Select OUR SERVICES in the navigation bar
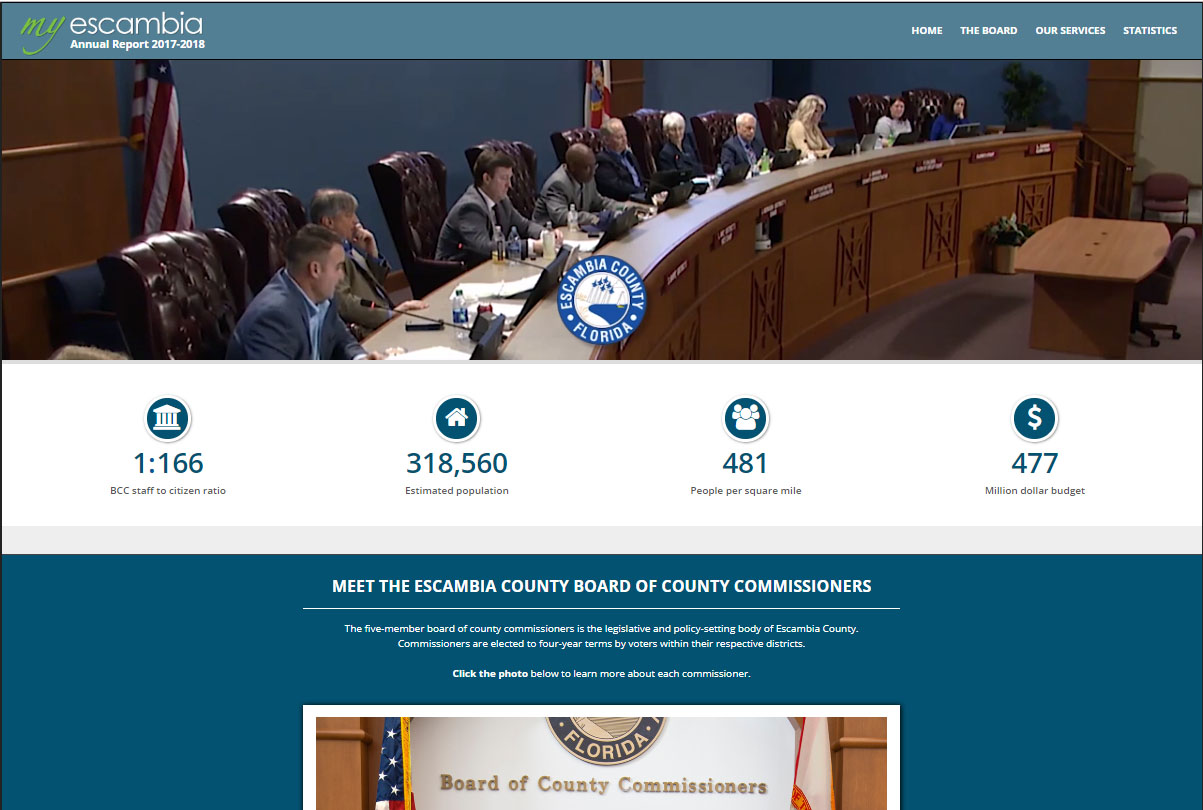1203x810 pixels. point(1070,30)
